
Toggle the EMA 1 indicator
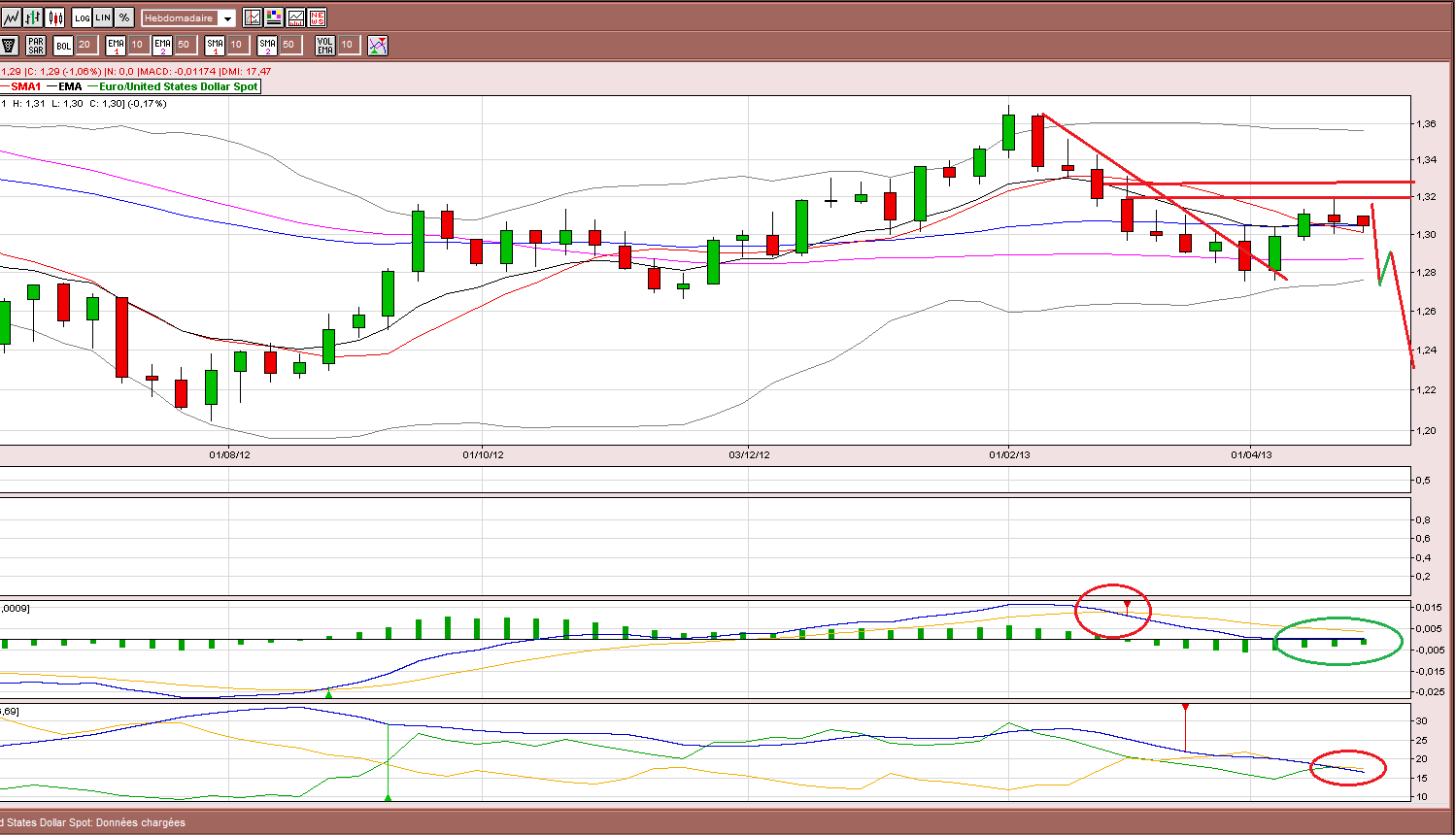click(x=116, y=45)
